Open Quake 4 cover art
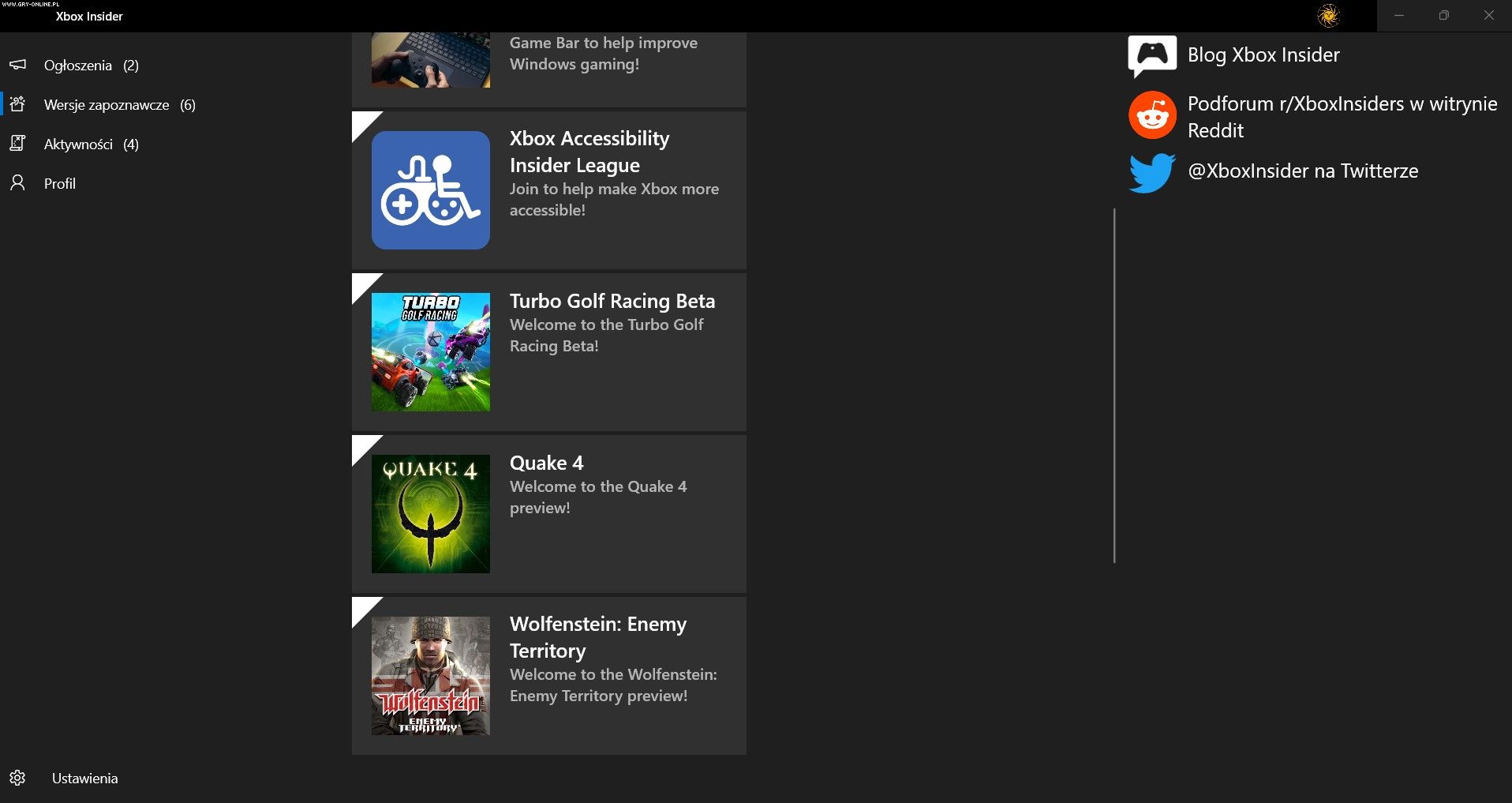The image size is (1512, 803). coord(431,514)
